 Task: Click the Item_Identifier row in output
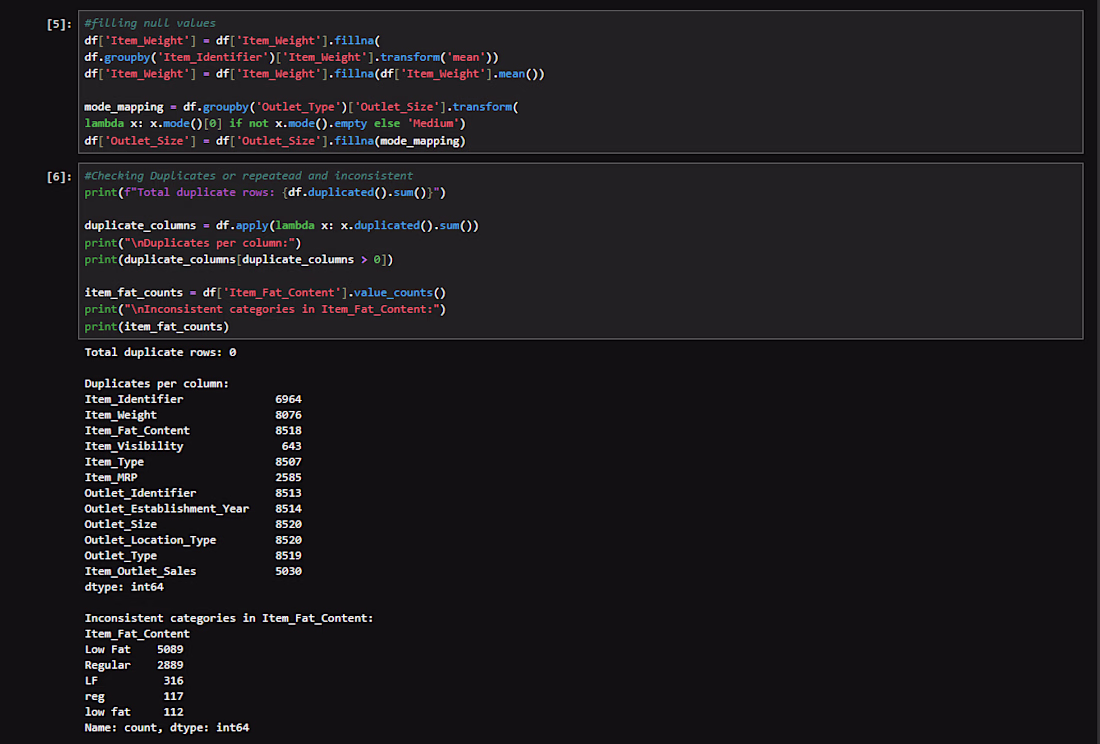[193, 399]
